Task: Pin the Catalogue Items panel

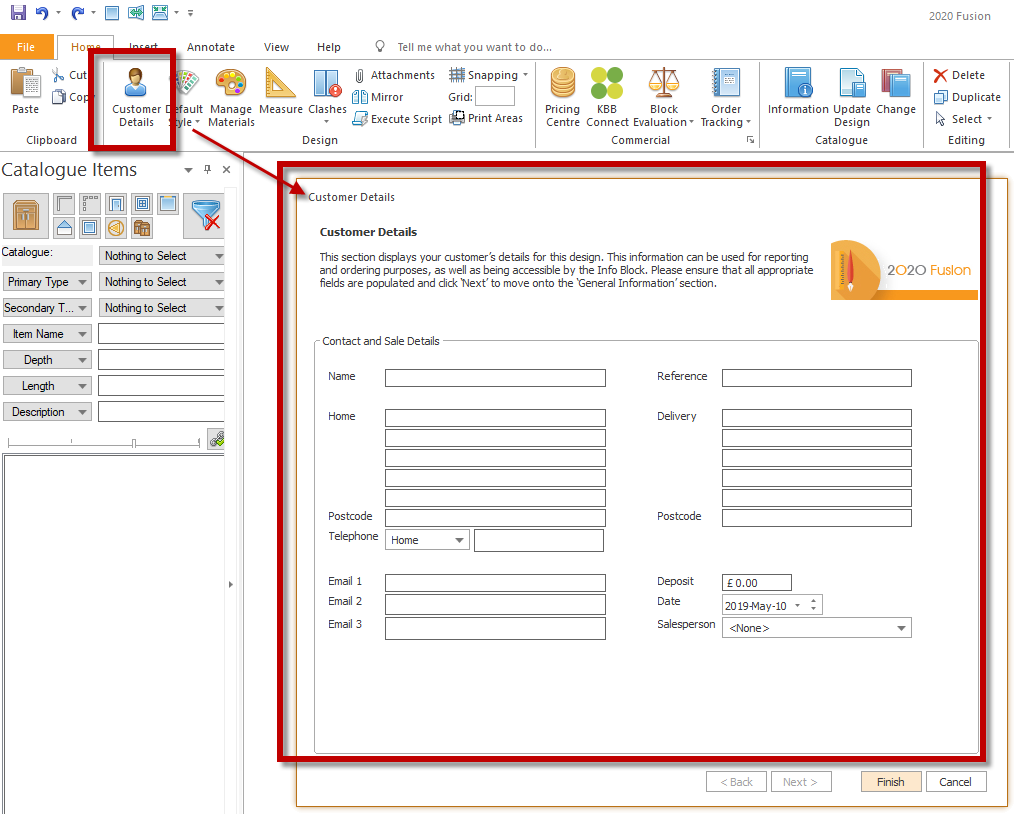Action: [x=207, y=169]
